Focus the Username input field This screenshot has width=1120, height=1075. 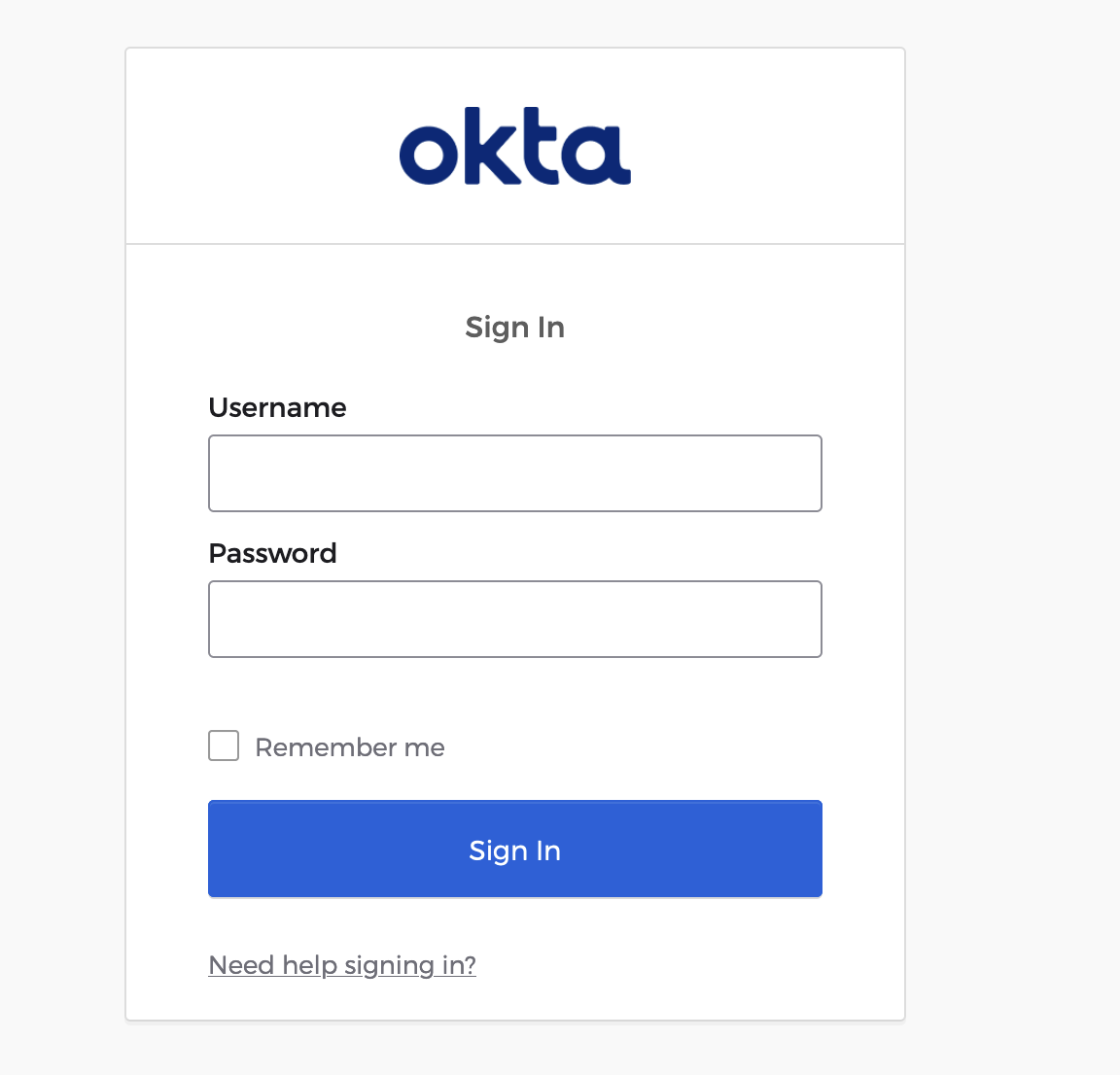click(x=515, y=472)
